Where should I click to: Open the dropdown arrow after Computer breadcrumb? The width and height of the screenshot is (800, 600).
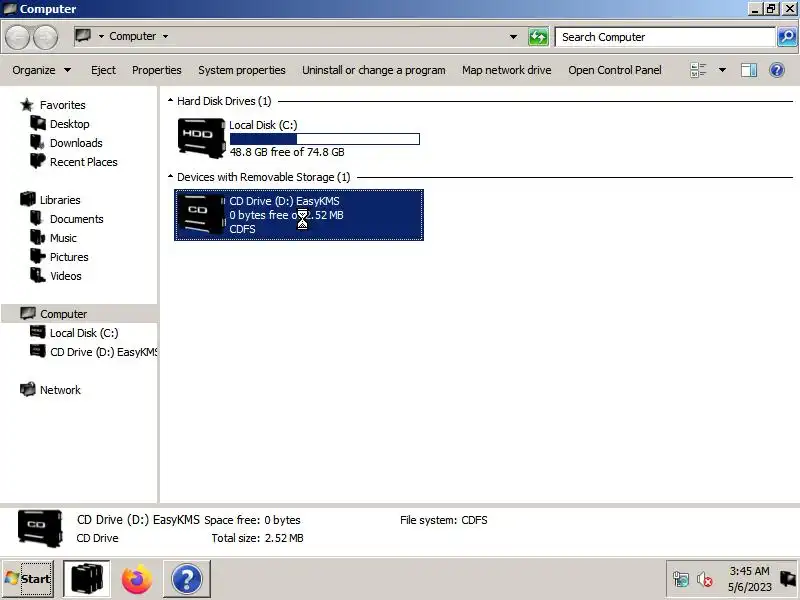click(165, 36)
